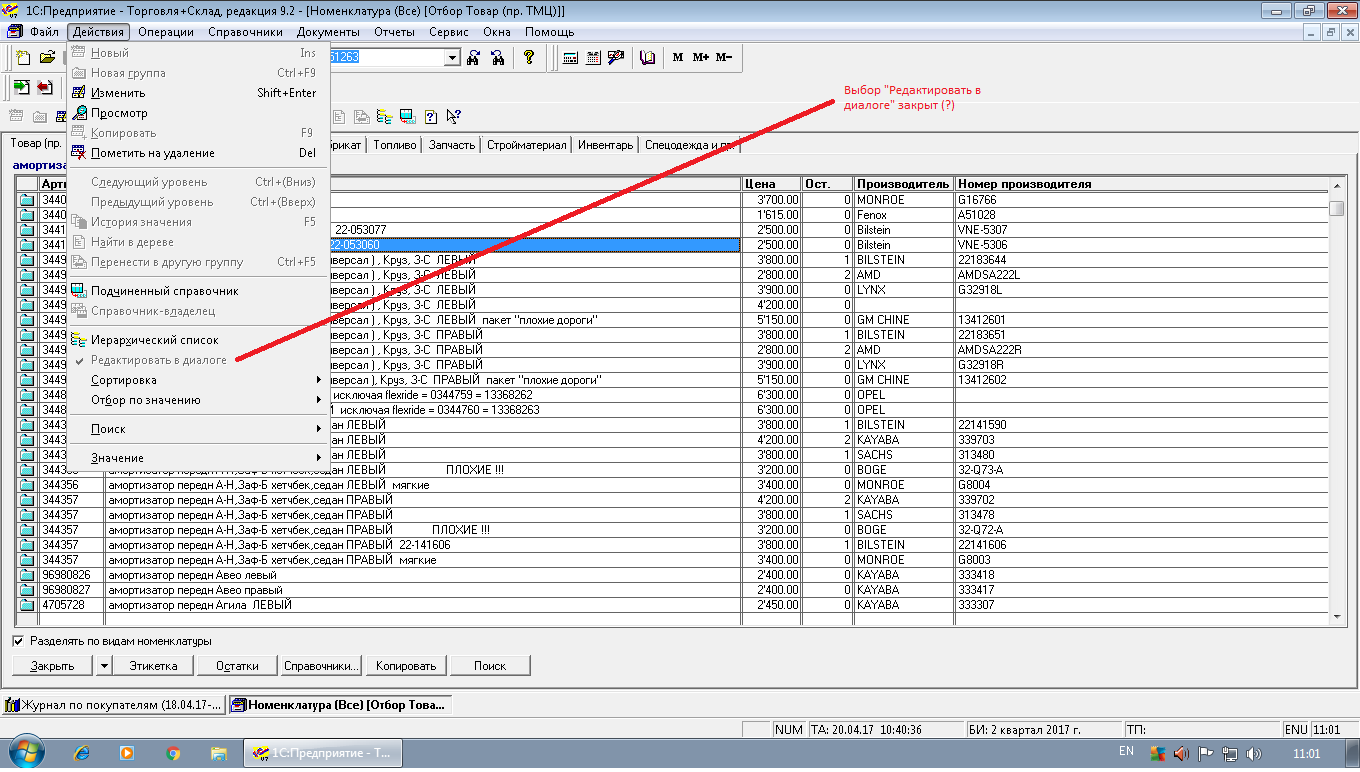Click the binoculars search icon in toolbar
This screenshot has height=772, width=1360.
[474, 58]
